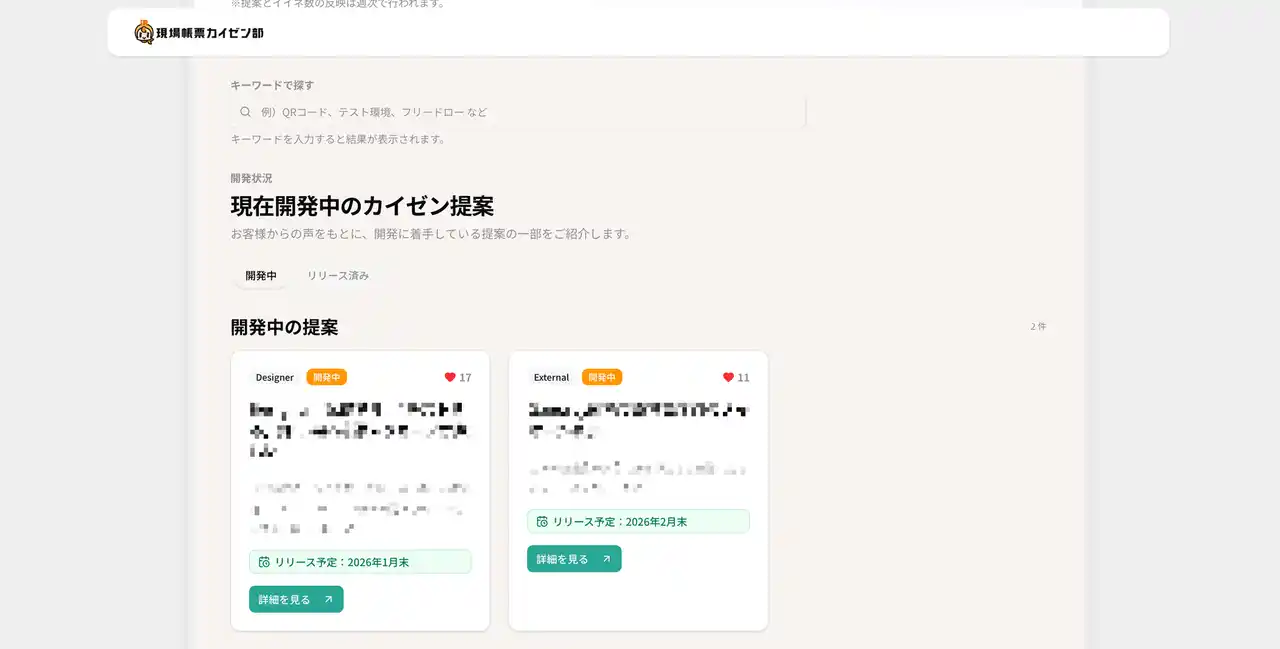1280x649 pixels.
Task: Click the External category tag
Action: pyautogui.click(x=551, y=377)
